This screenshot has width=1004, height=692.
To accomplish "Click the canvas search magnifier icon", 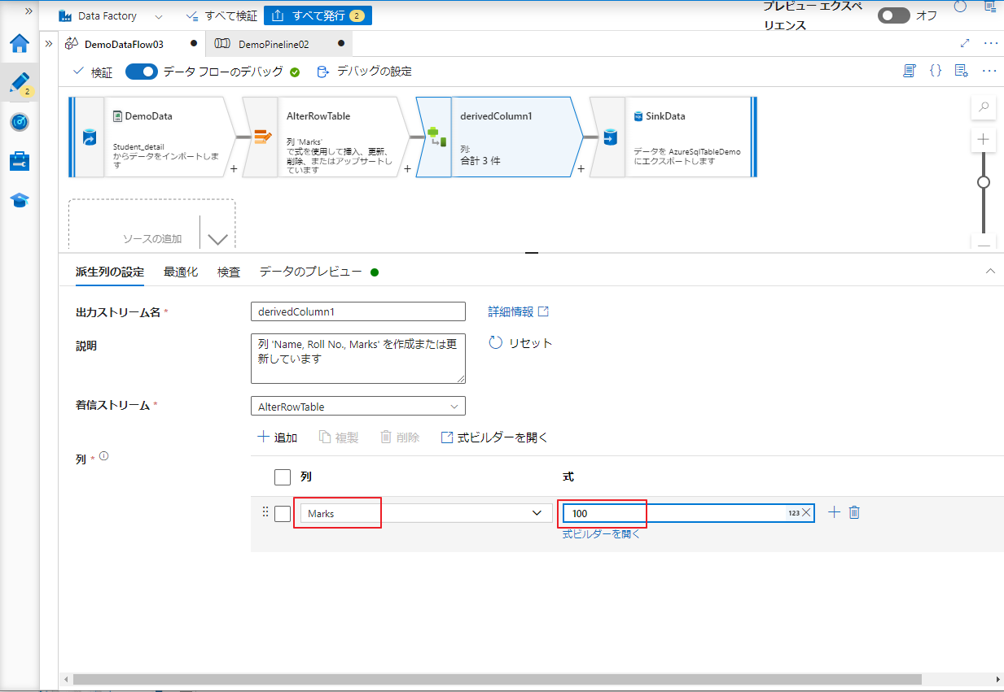I will tap(984, 107).
